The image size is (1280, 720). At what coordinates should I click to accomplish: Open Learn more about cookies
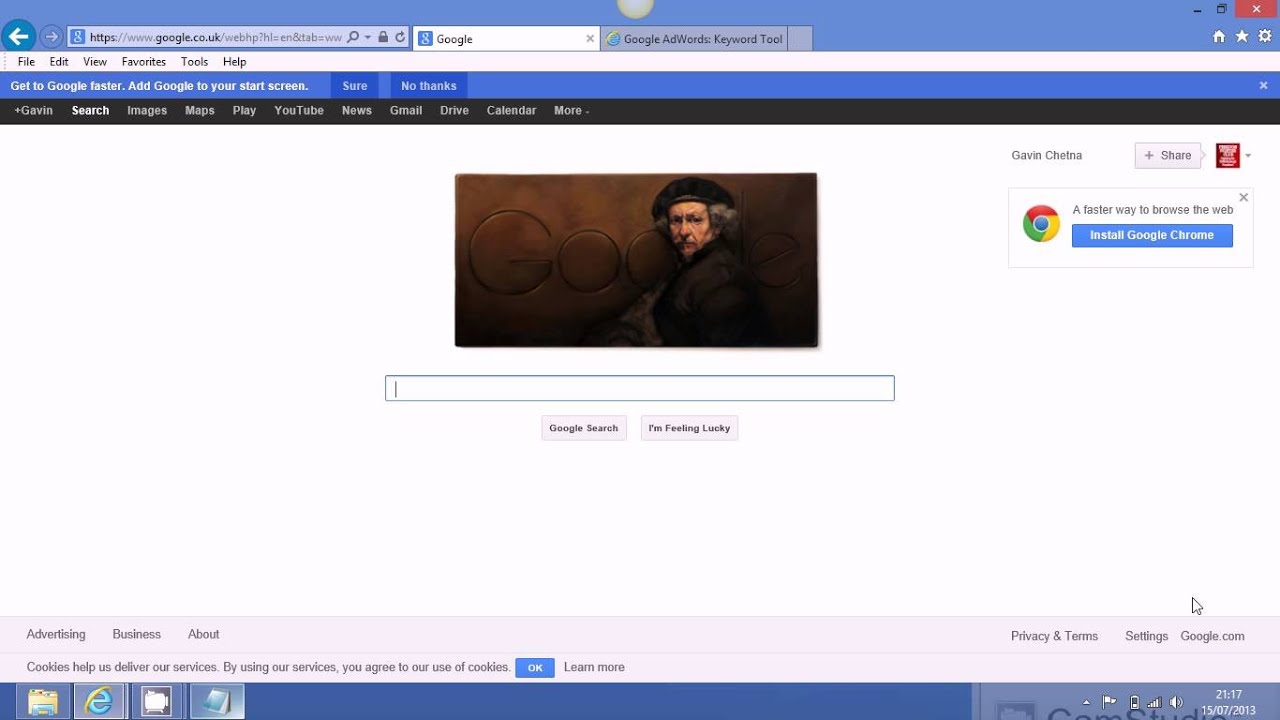(594, 668)
